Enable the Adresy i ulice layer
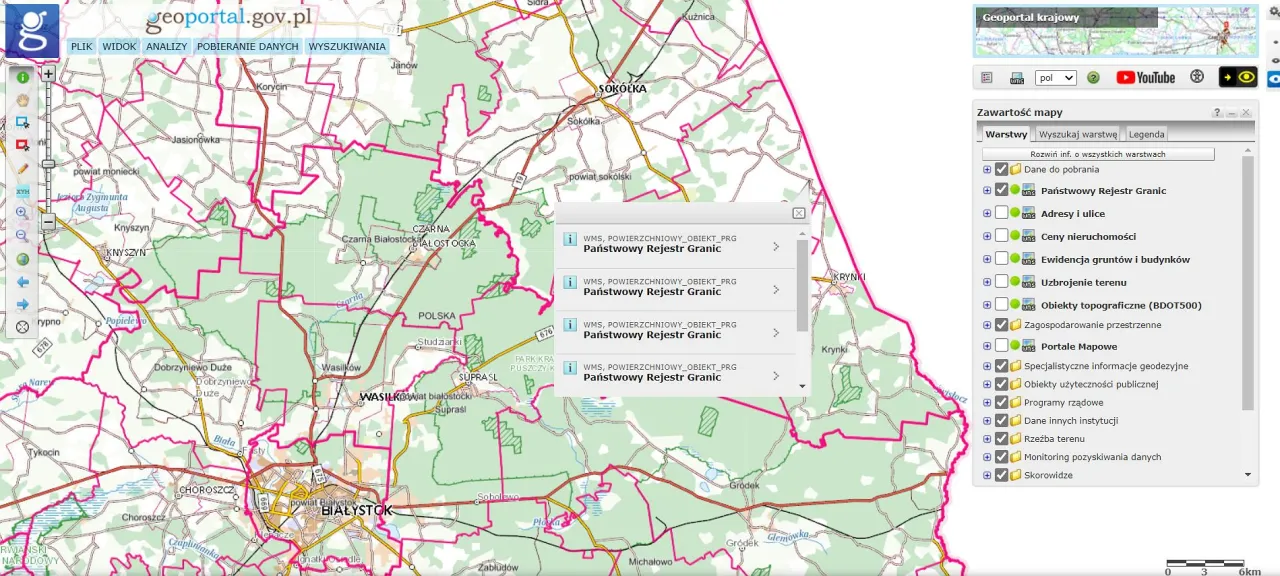The height and width of the screenshot is (576, 1280). [x=1001, y=213]
